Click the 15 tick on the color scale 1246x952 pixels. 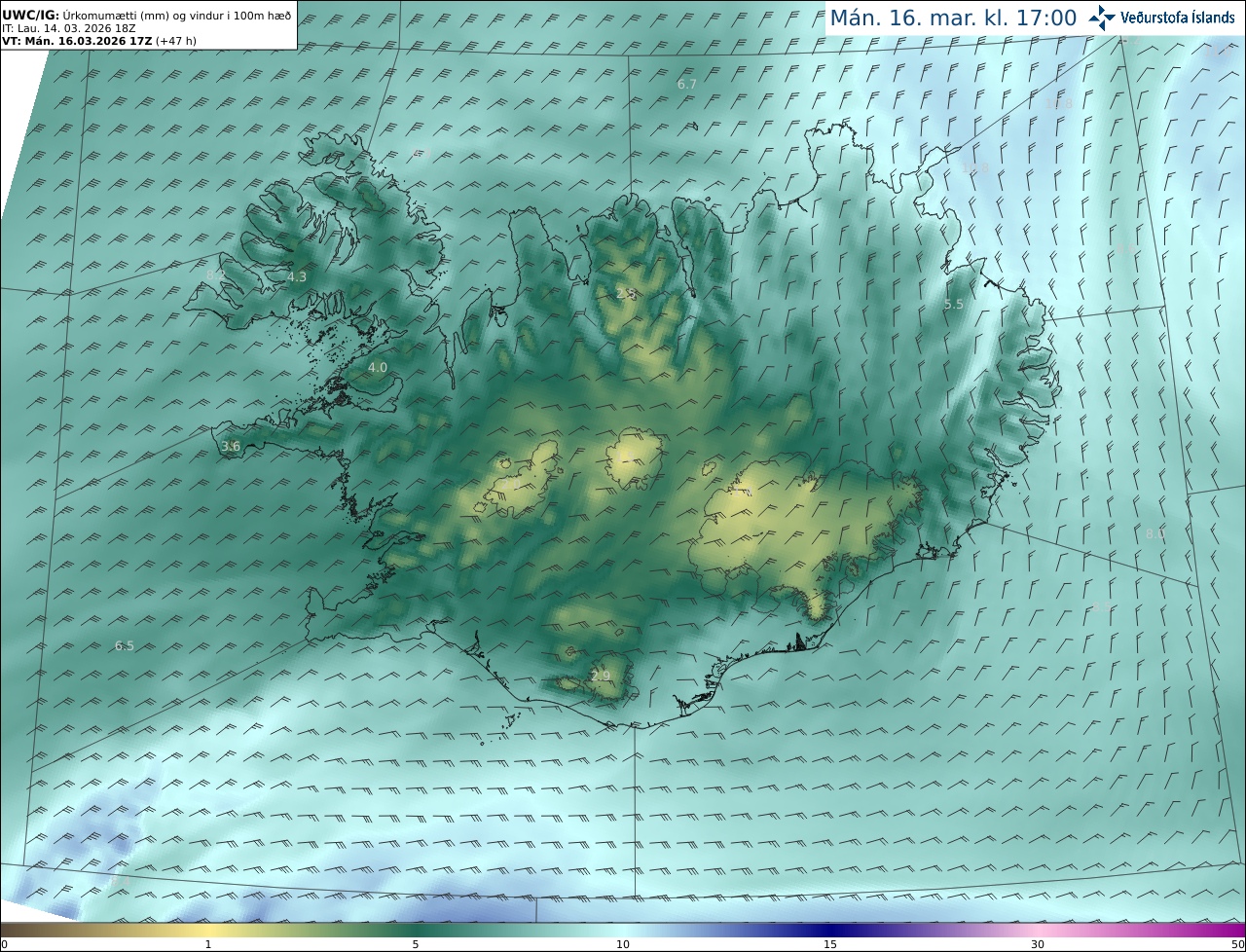[830, 944]
